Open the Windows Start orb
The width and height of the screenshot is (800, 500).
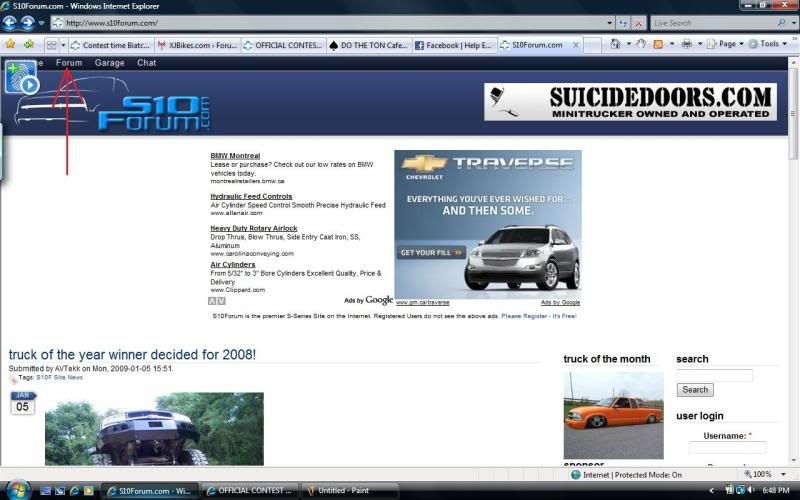coord(17,490)
